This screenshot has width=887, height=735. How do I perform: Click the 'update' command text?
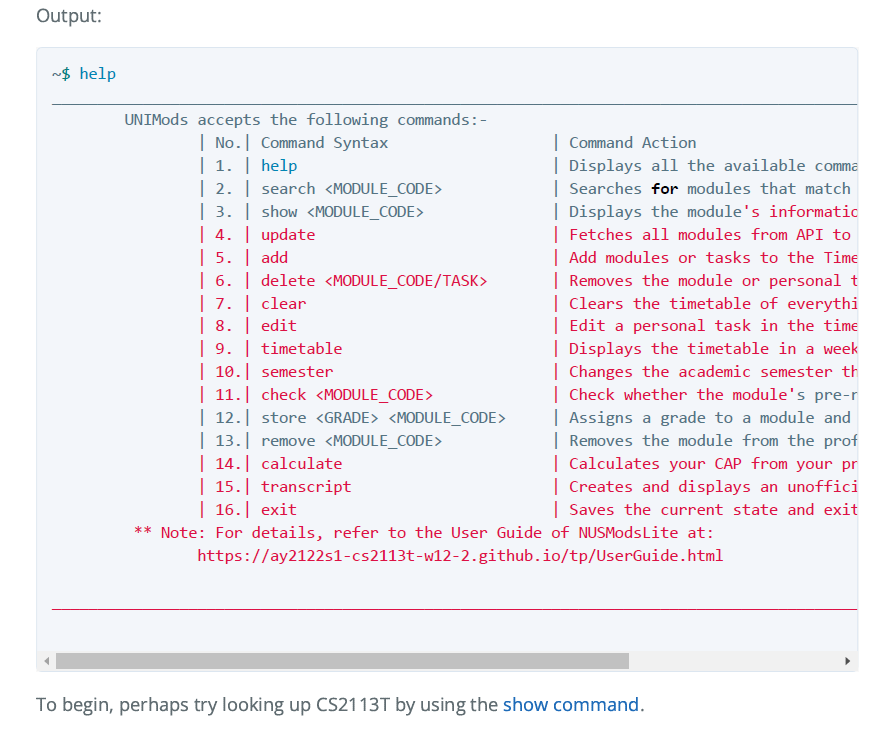click(288, 235)
